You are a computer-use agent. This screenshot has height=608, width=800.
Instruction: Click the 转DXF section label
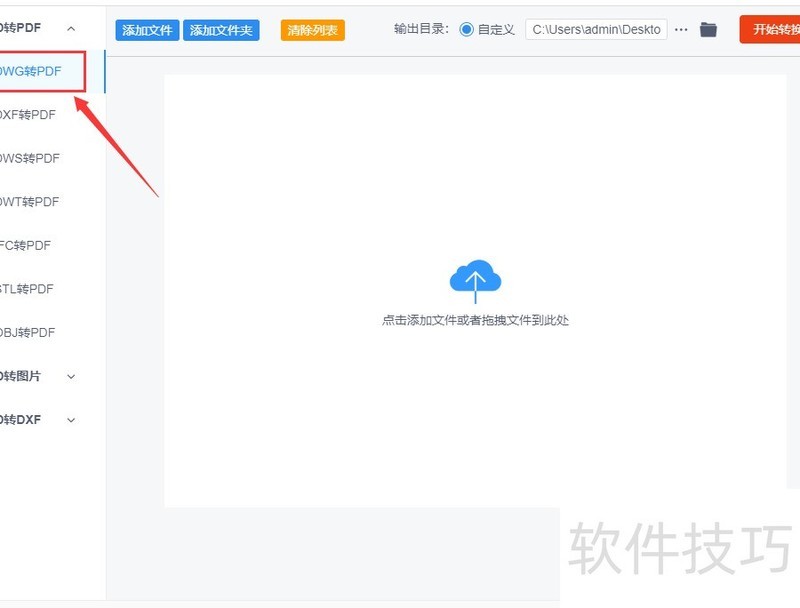pos(20,420)
